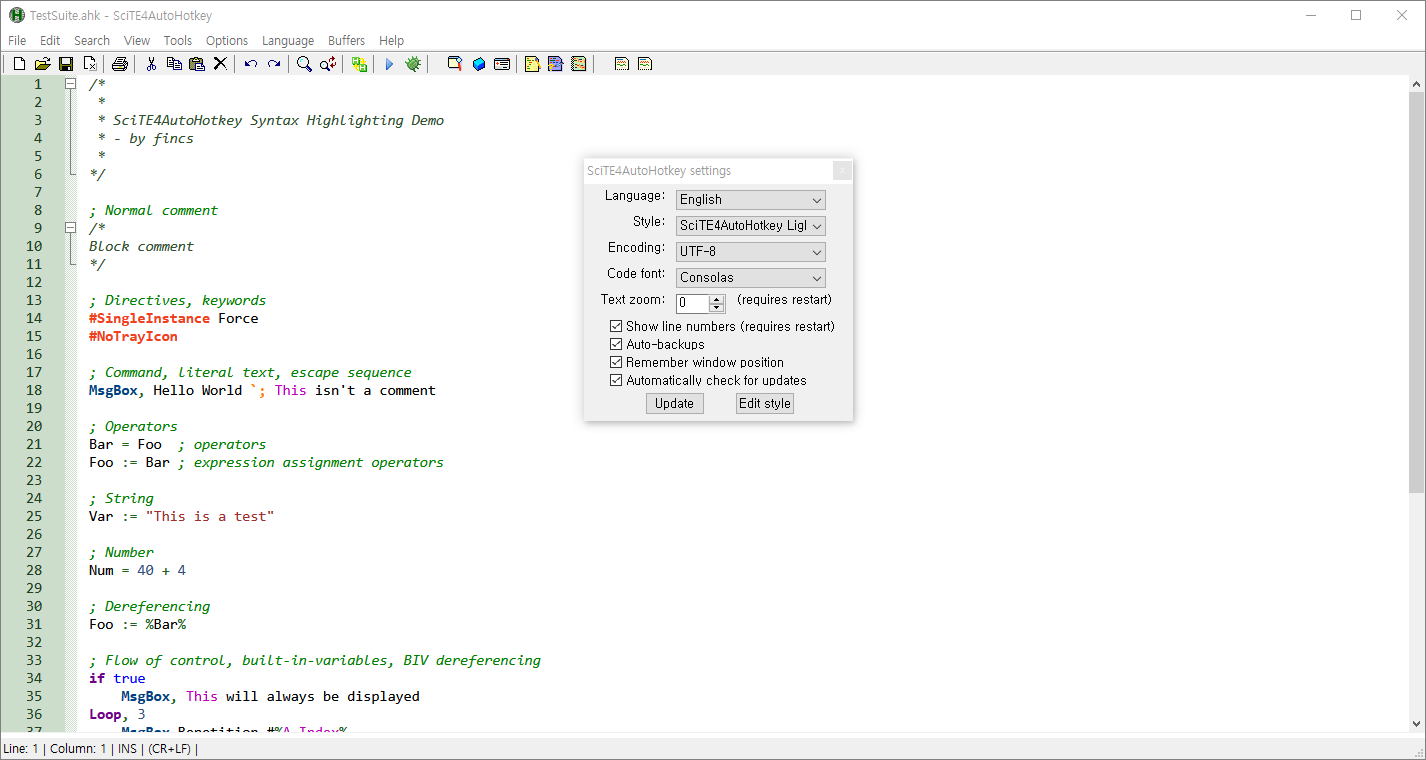1426x760 pixels.
Task: Increase Text zoom with spinner up arrow
Action: [716, 299]
